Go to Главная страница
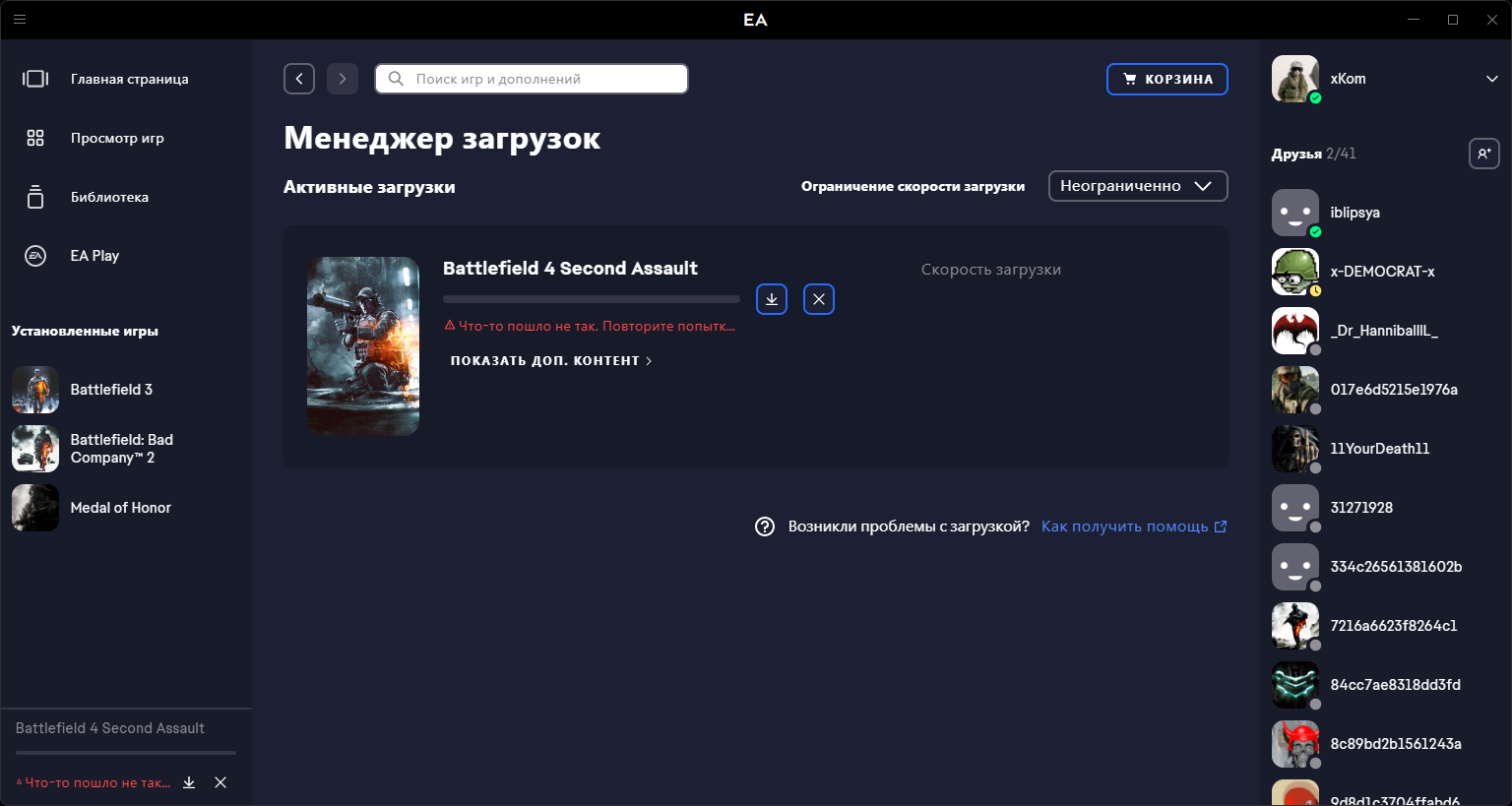 (128, 79)
